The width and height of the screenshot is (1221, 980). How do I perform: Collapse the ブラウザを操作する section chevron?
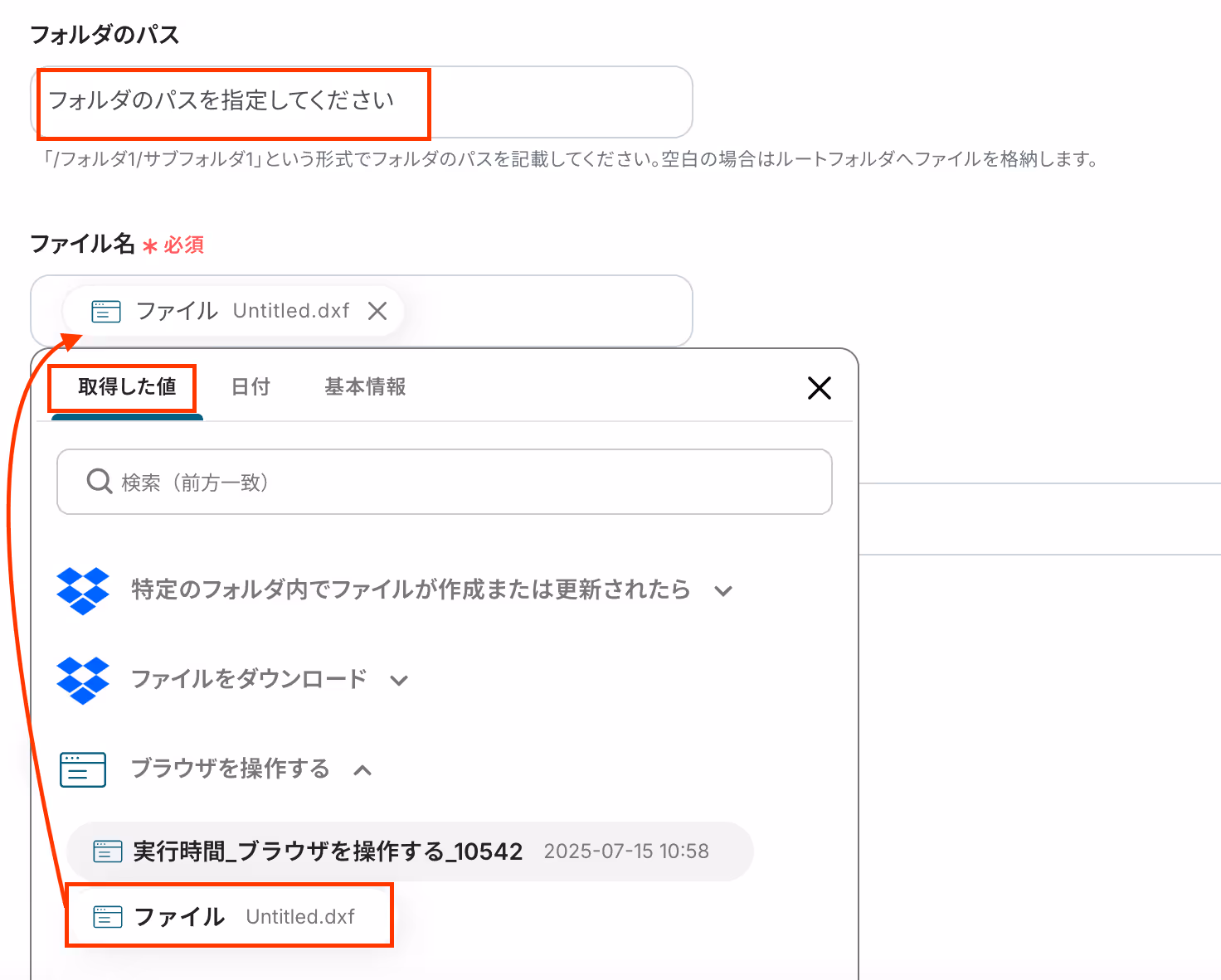tap(362, 770)
